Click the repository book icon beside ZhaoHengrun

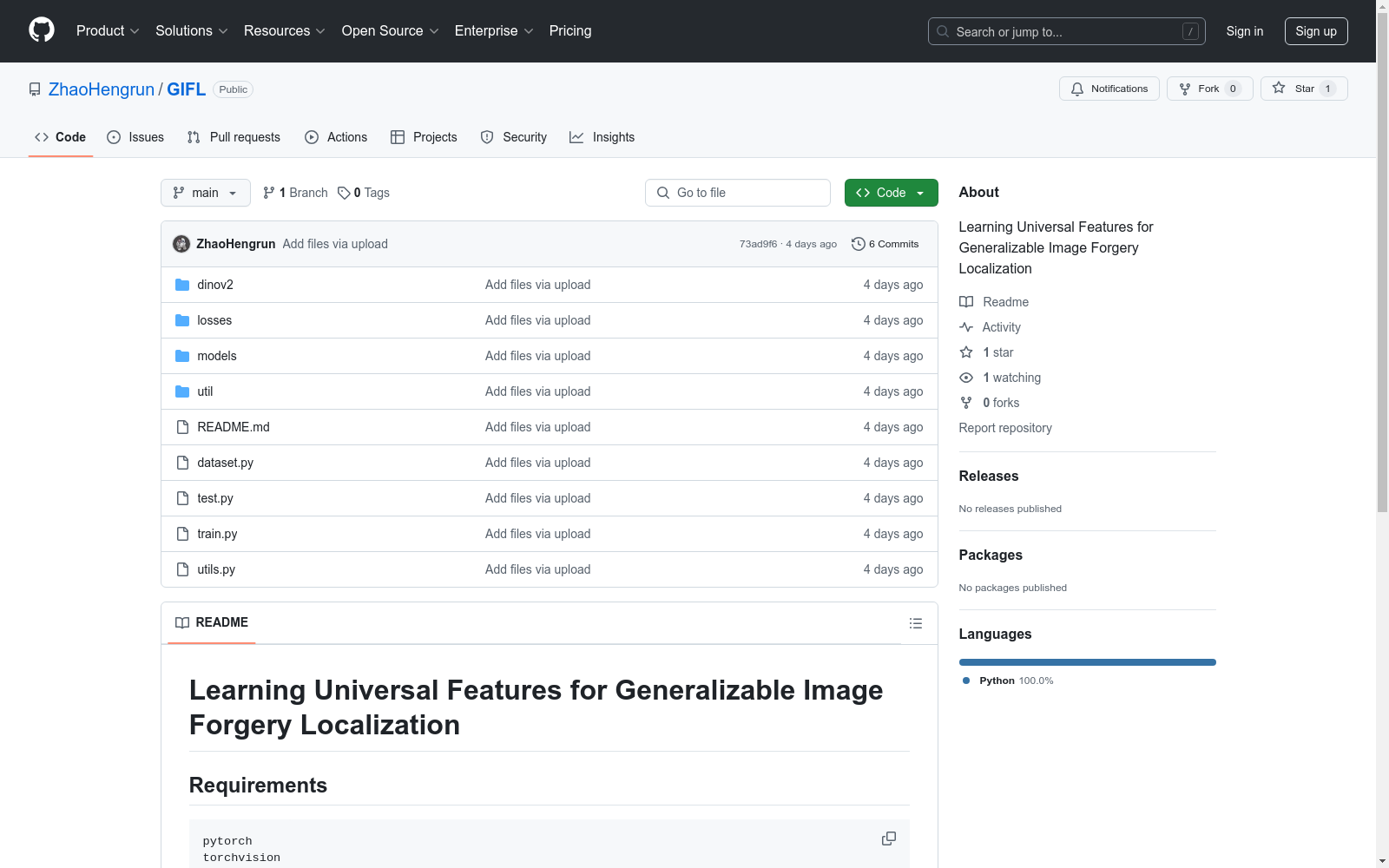pyautogui.click(x=35, y=89)
